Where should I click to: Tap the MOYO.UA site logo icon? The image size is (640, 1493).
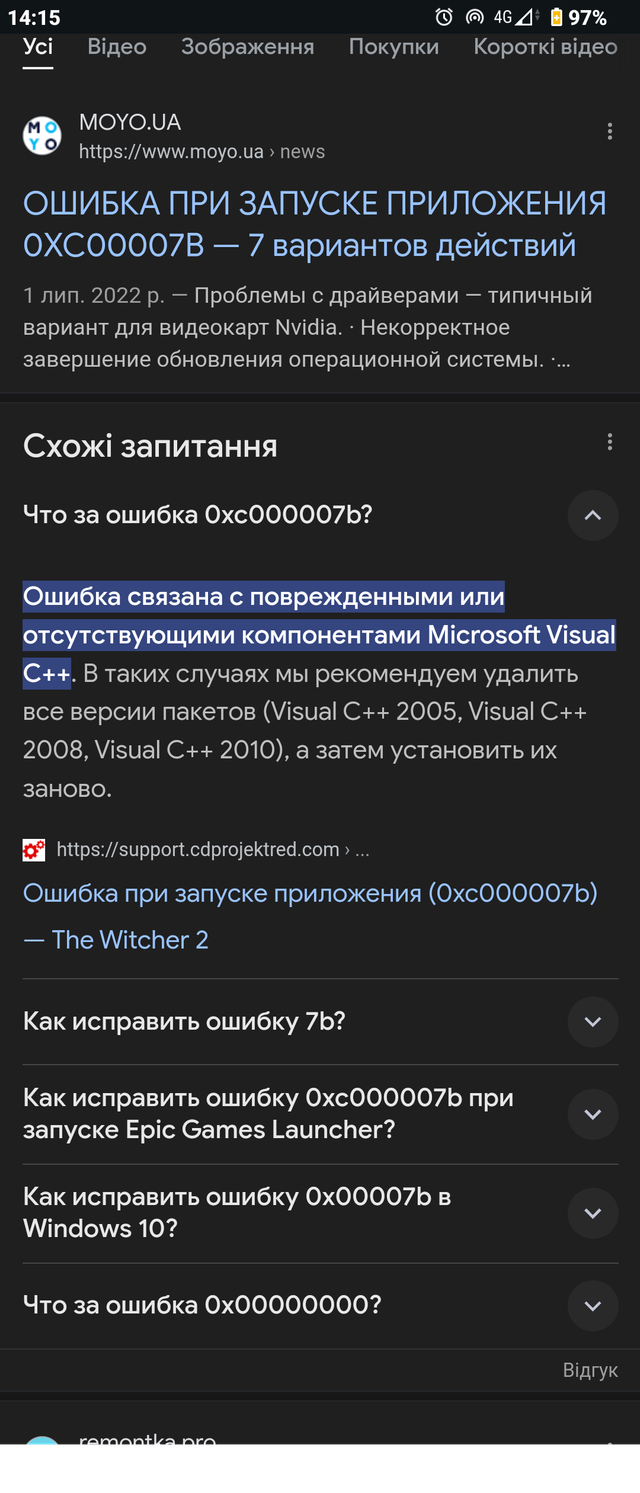[42, 135]
